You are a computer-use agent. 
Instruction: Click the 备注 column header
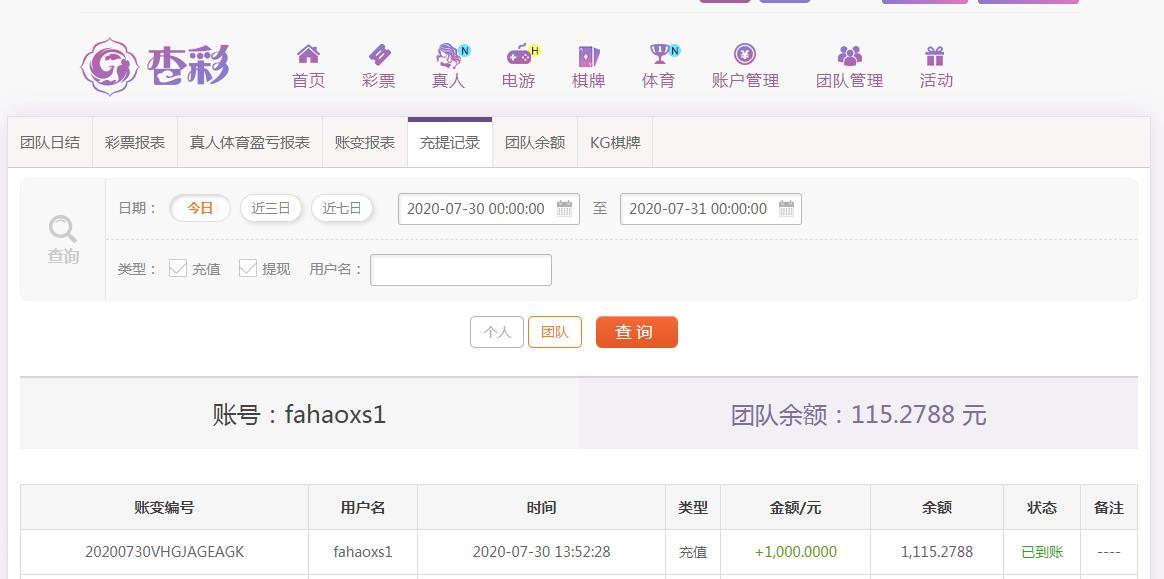(x=1109, y=508)
